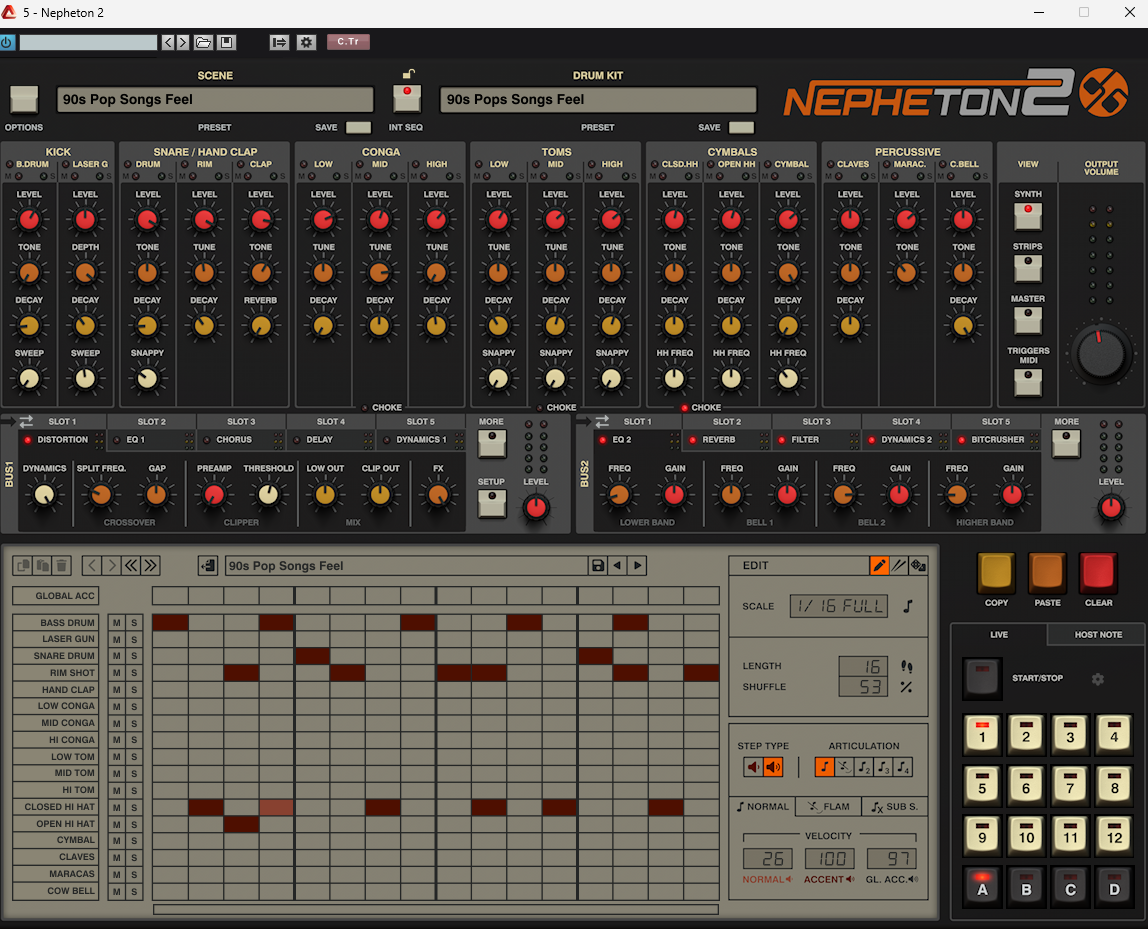Copy pattern using sequencer copy icon
Viewport: 1148px width, 929px height.
click(x=23, y=565)
